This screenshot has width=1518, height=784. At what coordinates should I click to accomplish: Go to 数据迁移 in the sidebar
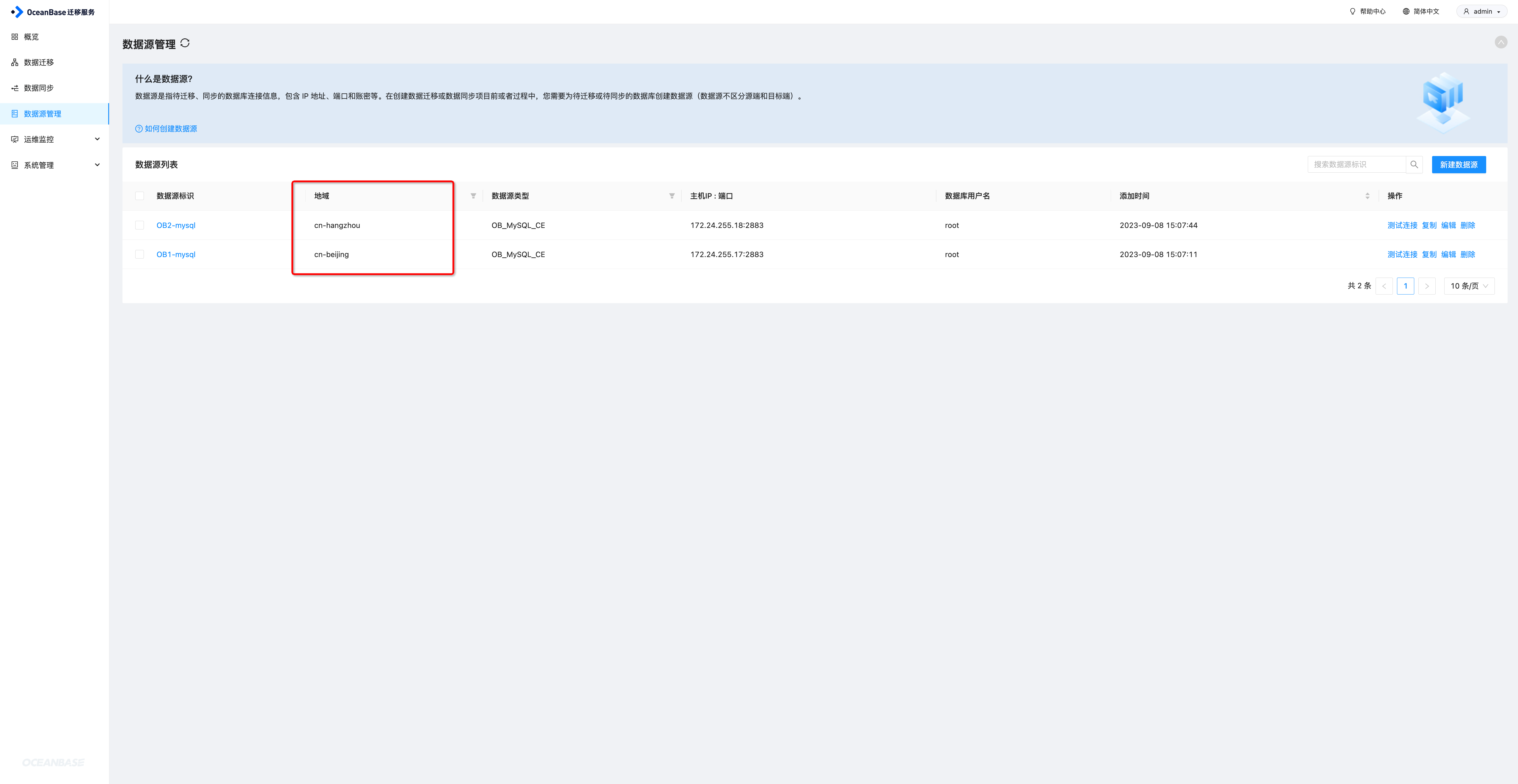[x=38, y=62]
